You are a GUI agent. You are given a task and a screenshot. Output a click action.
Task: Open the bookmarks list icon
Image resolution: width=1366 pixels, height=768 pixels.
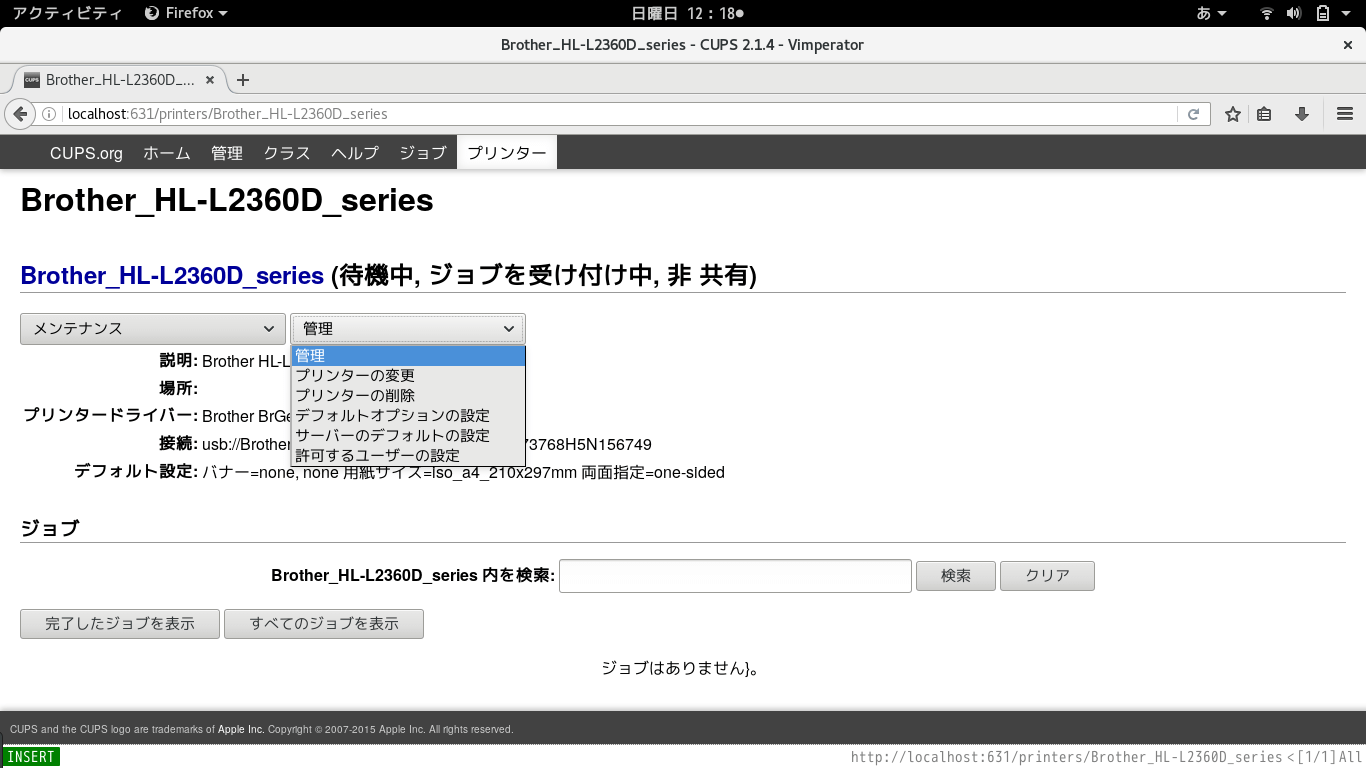1264,114
